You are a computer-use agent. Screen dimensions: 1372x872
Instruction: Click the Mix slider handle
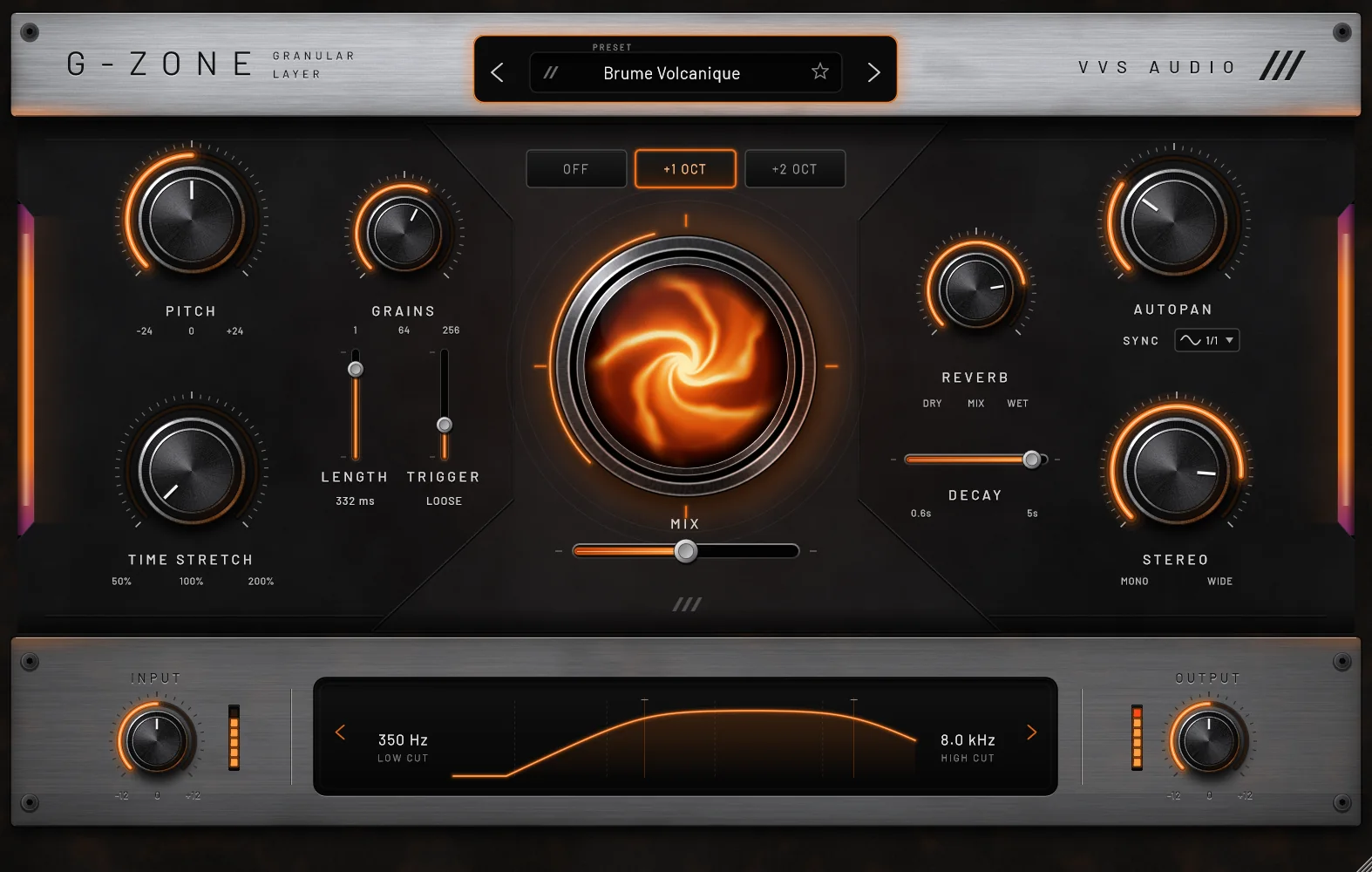click(x=686, y=551)
